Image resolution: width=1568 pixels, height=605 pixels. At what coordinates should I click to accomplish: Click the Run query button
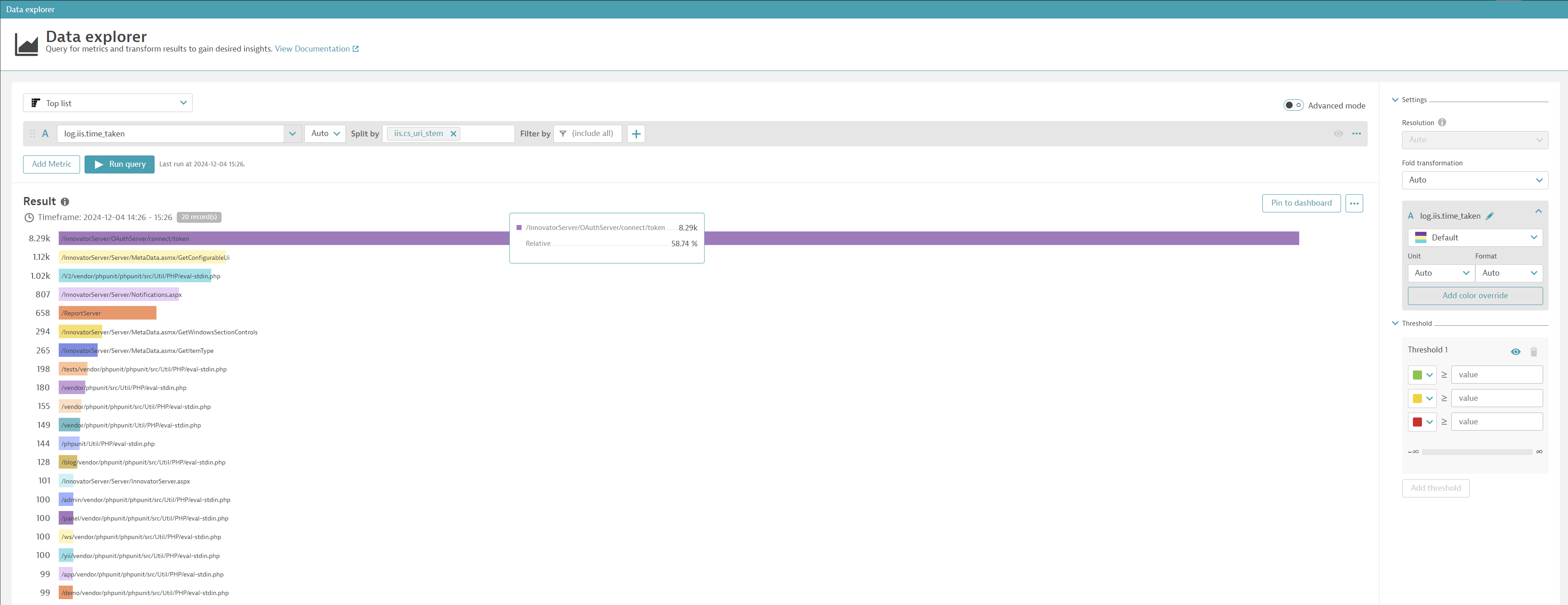(x=119, y=164)
